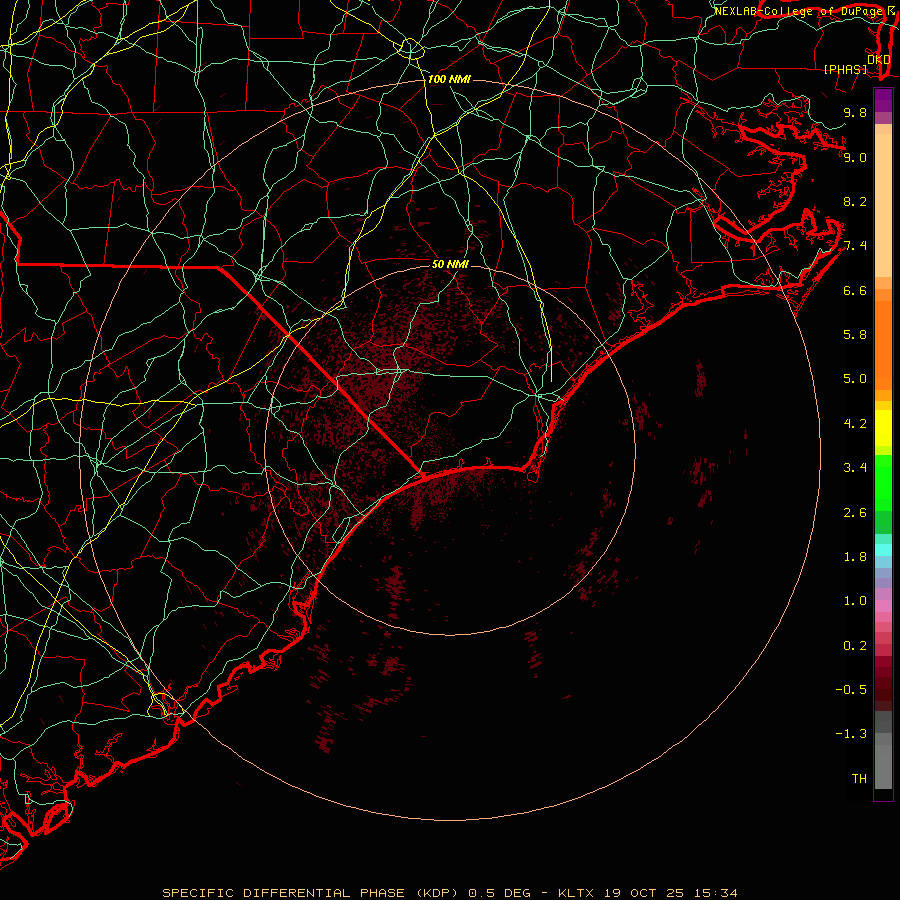Click the 50 NMI range ring label
This screenshot has width=900, height=900.
click(x=450, y=264)
